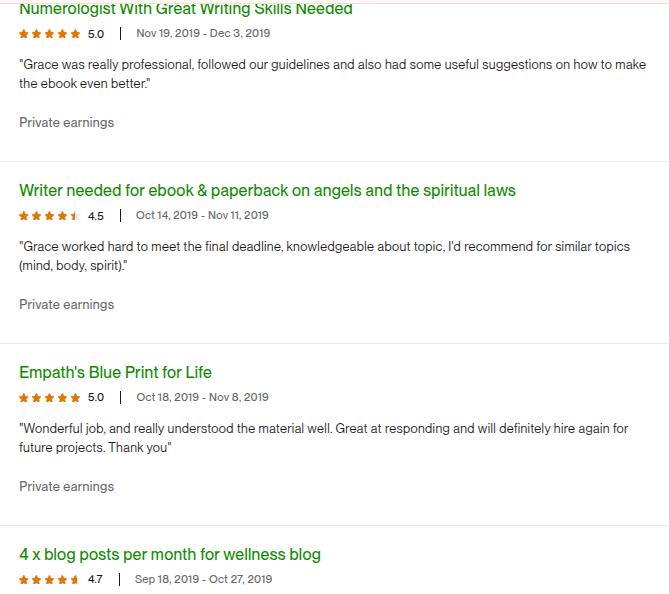Open 'Numerologist With Great Writing Skills Needed' job
Image resolution: width=669 pixels, height=594 pixels.
coord(186,9)
